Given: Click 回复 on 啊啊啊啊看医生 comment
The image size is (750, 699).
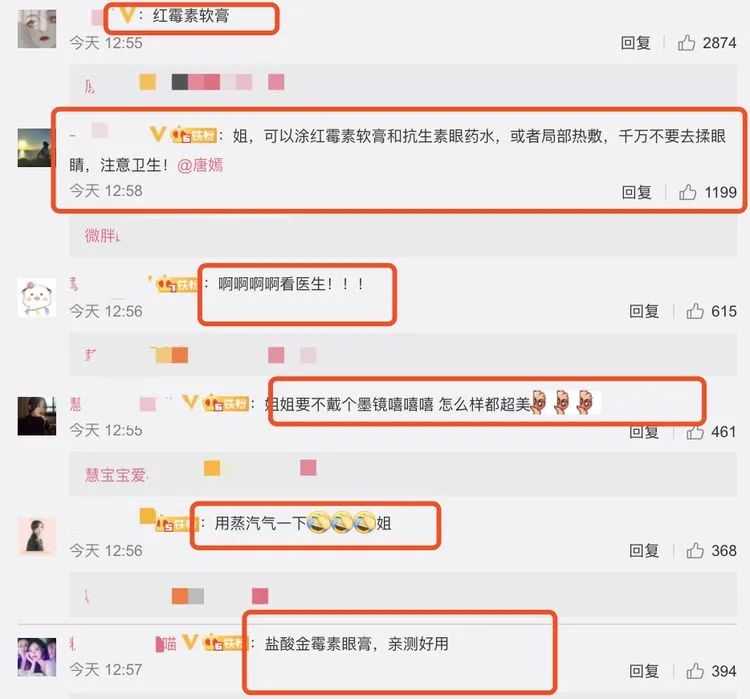Looking at the screenshot, I should [x=644, y=311].
